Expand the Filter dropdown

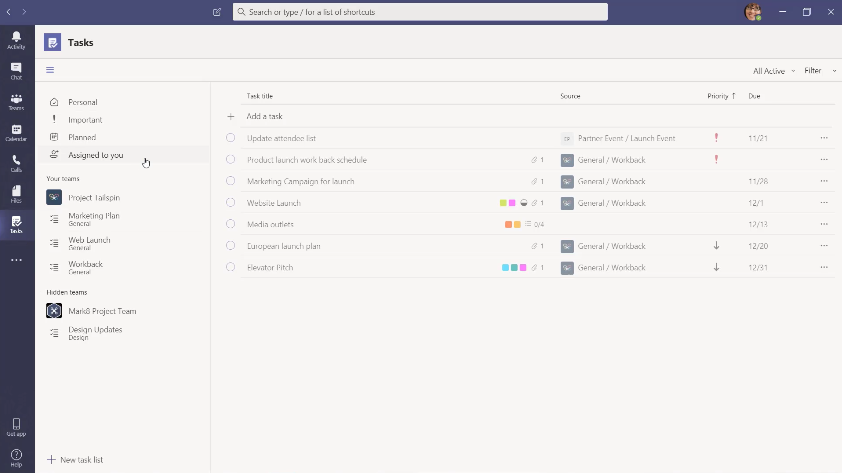point(818,71)
